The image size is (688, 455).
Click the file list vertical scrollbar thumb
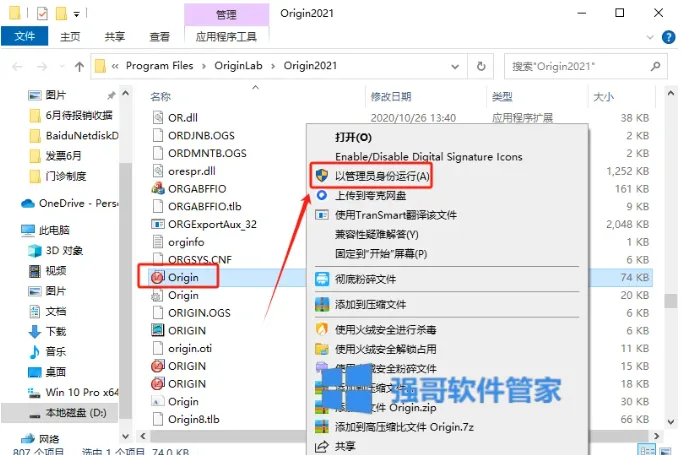pos(670,301)
